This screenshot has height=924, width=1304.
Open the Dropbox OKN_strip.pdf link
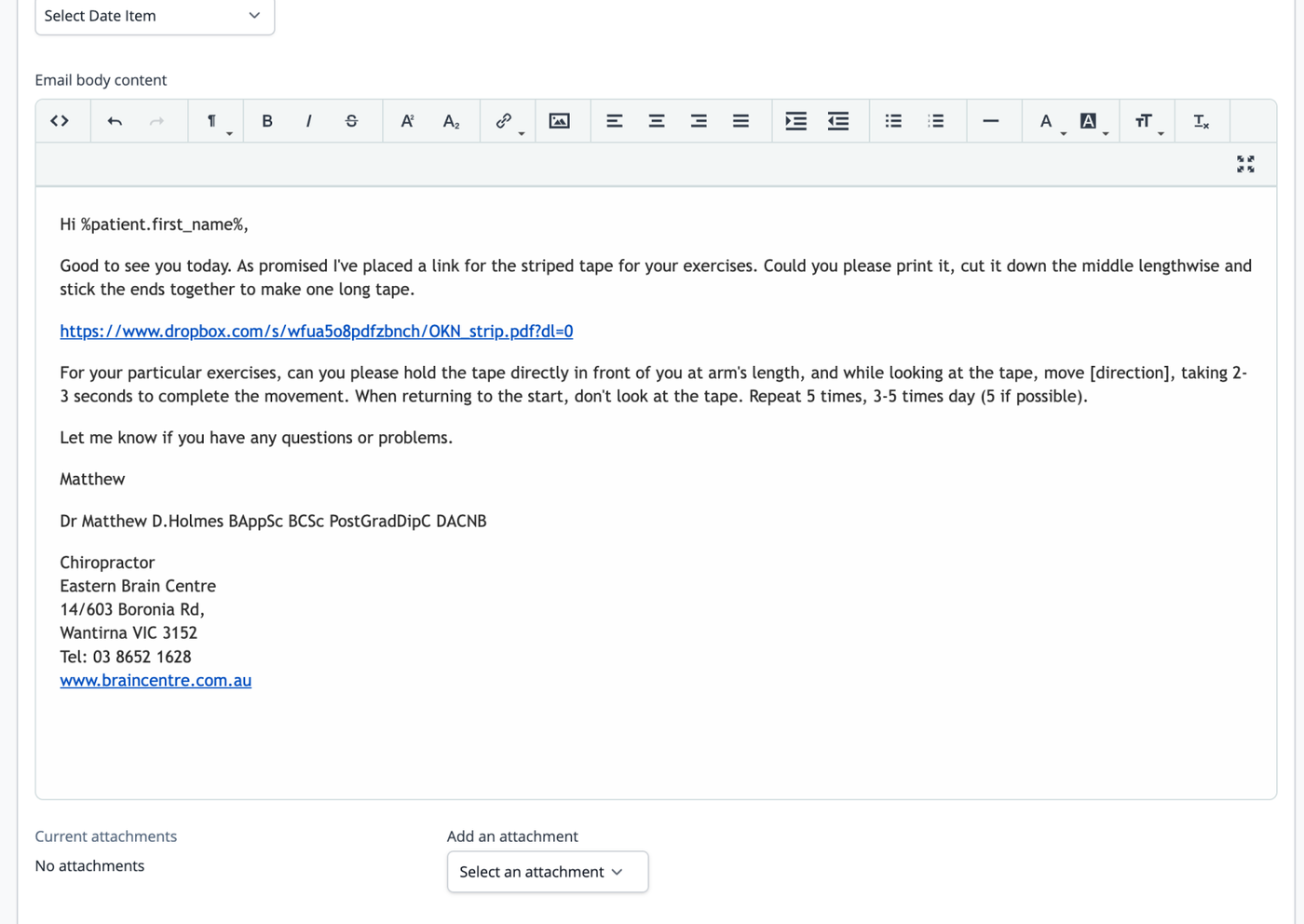[x=317, y=331]
